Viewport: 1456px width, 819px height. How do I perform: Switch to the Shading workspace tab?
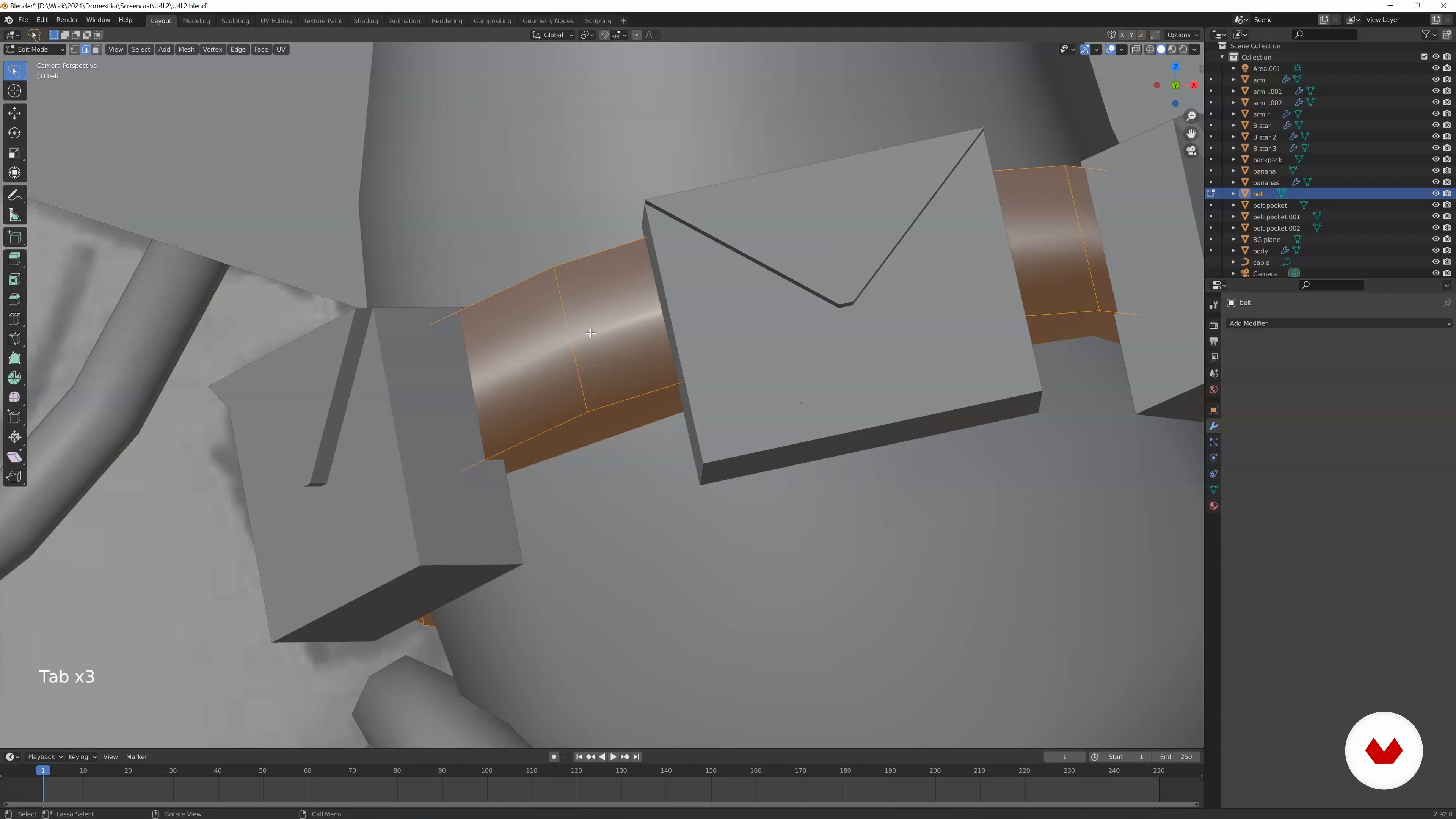click(366, 21)
